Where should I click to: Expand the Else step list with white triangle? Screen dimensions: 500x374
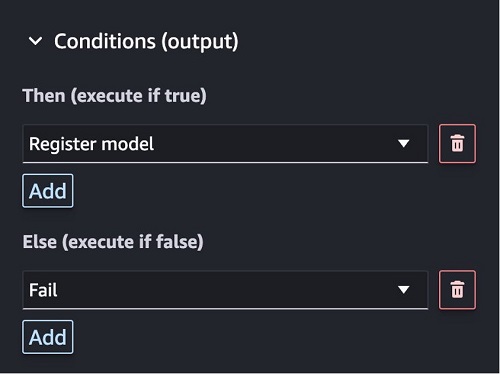403,290
